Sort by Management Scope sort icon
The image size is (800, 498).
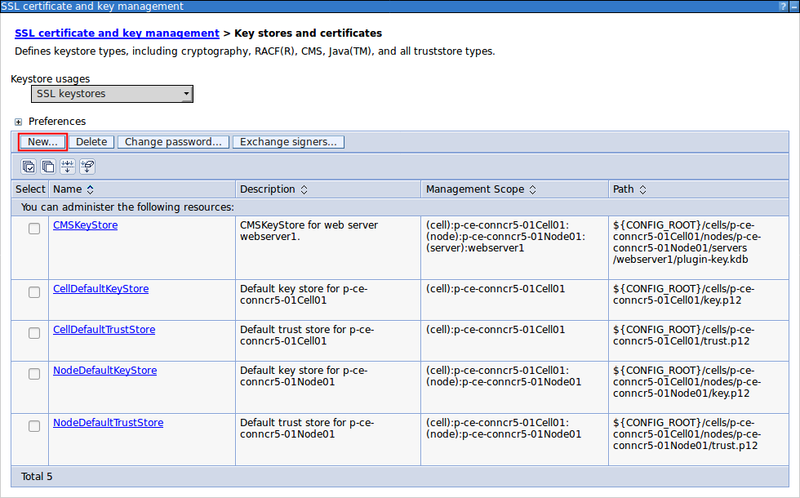pos(533,189)
